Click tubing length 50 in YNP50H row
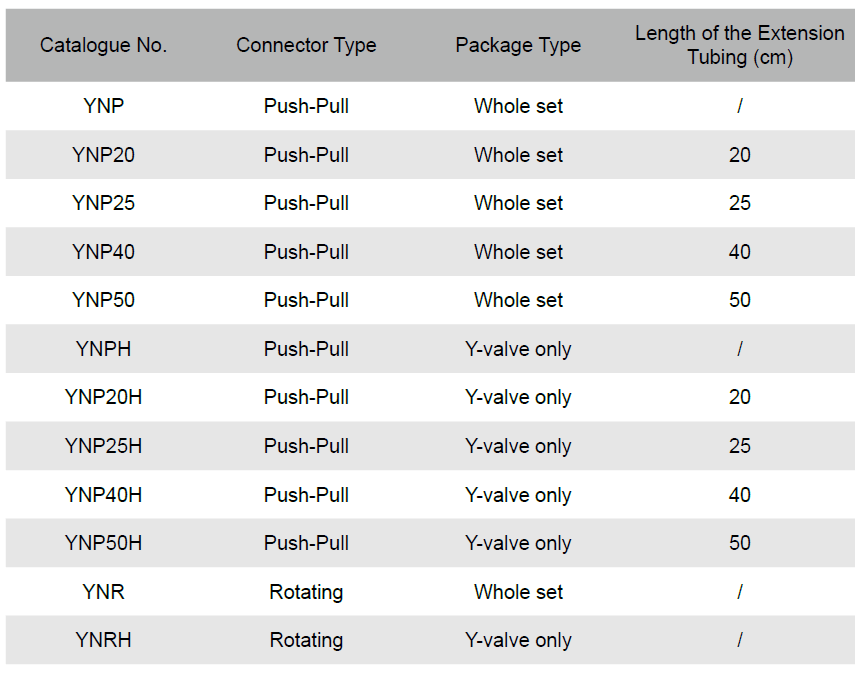Screen dimensions: 861x673 740,543
